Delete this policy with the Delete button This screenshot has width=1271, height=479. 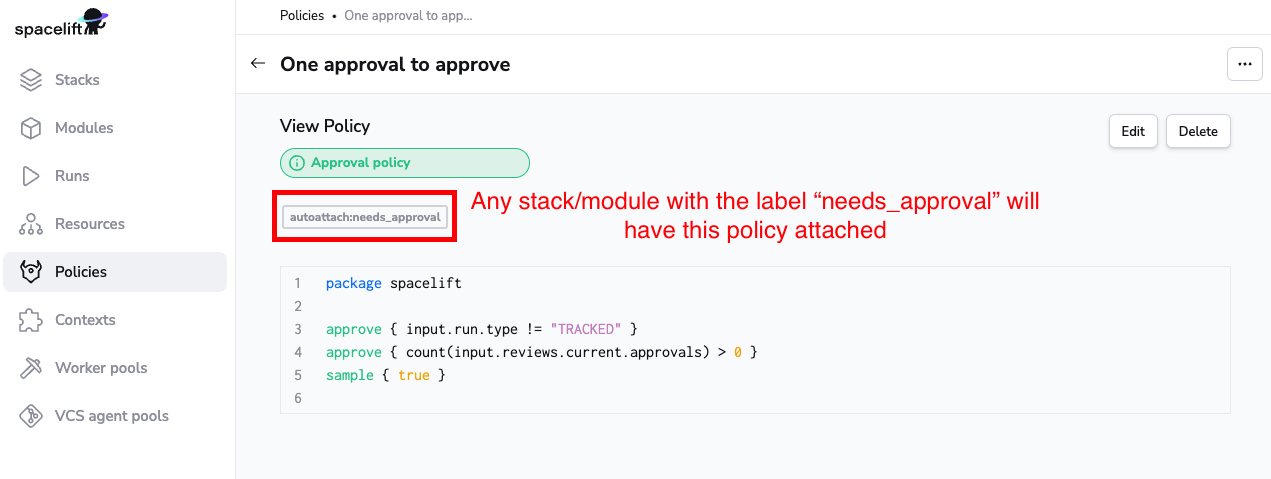1198,131
